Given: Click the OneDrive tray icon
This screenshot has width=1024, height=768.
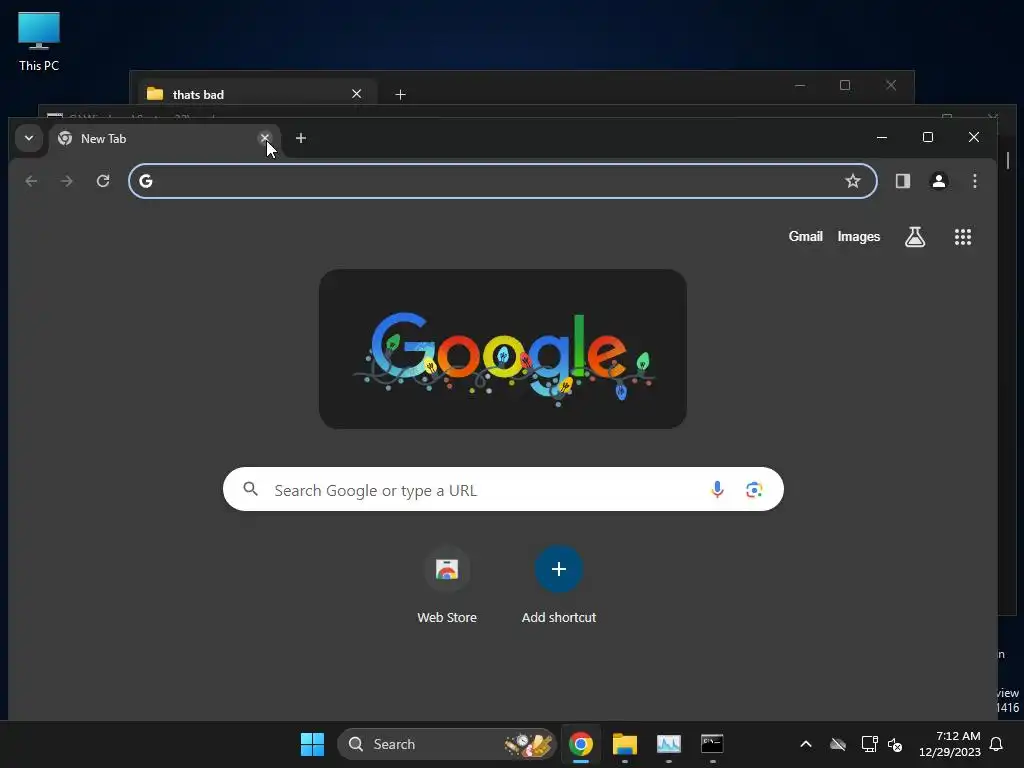Looking at the screenshot, I should tap(837, 744).
